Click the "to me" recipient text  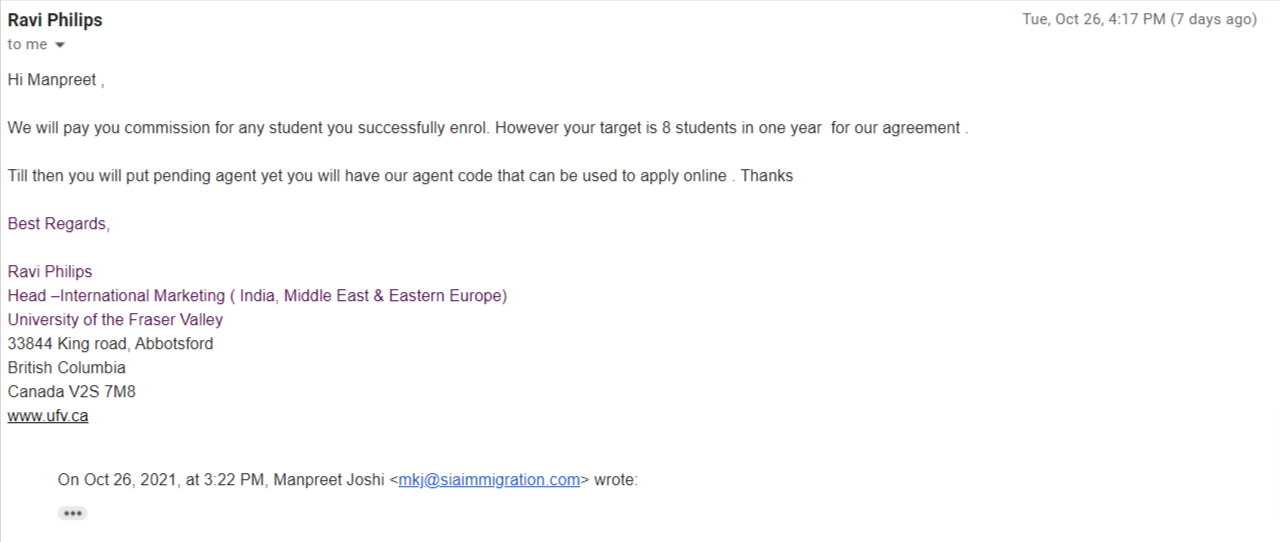27,44
